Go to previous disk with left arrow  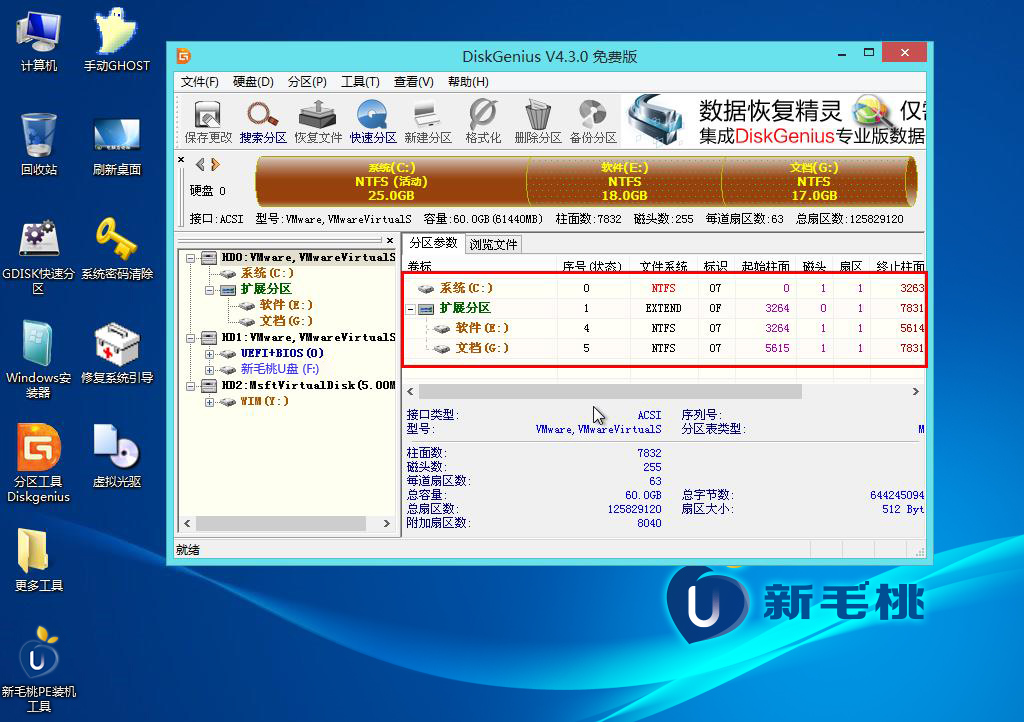(200, 165)
